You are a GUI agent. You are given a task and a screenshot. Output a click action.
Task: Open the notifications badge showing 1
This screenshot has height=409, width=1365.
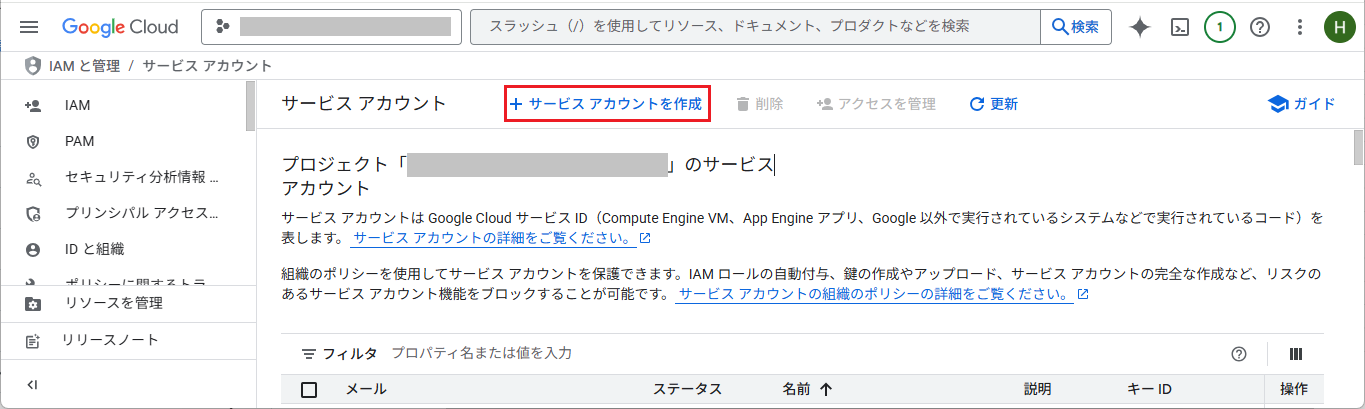(x=1220, y=27)
